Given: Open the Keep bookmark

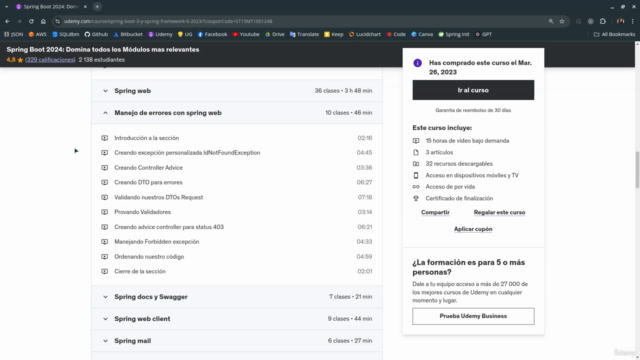Looking at the screenshot, I should (x=334, y=34).
